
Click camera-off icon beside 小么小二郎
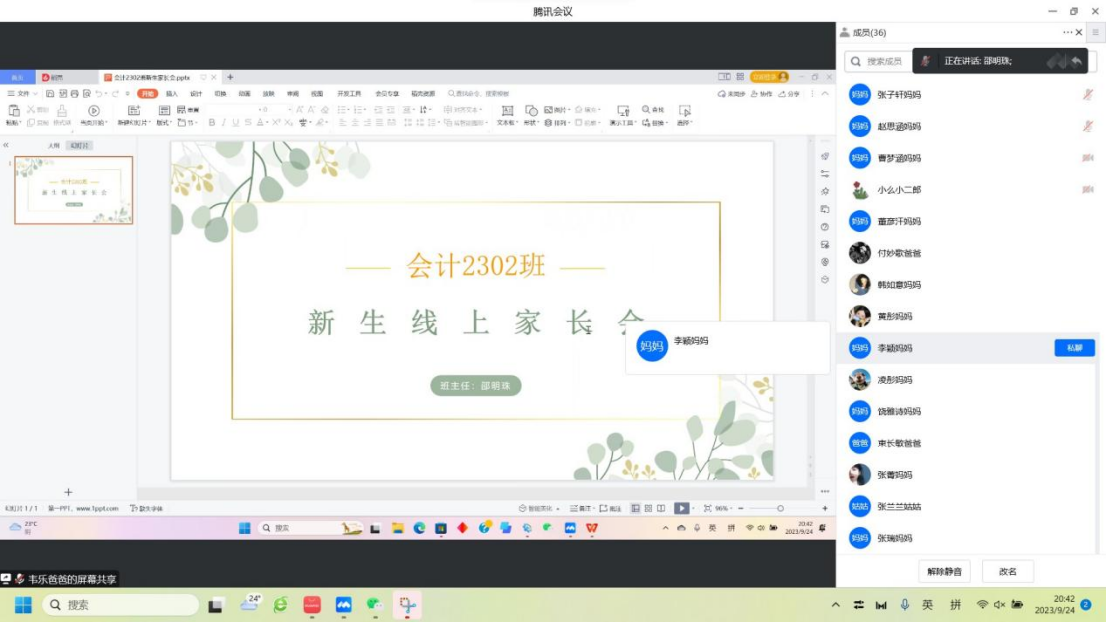coord(1087,190)
